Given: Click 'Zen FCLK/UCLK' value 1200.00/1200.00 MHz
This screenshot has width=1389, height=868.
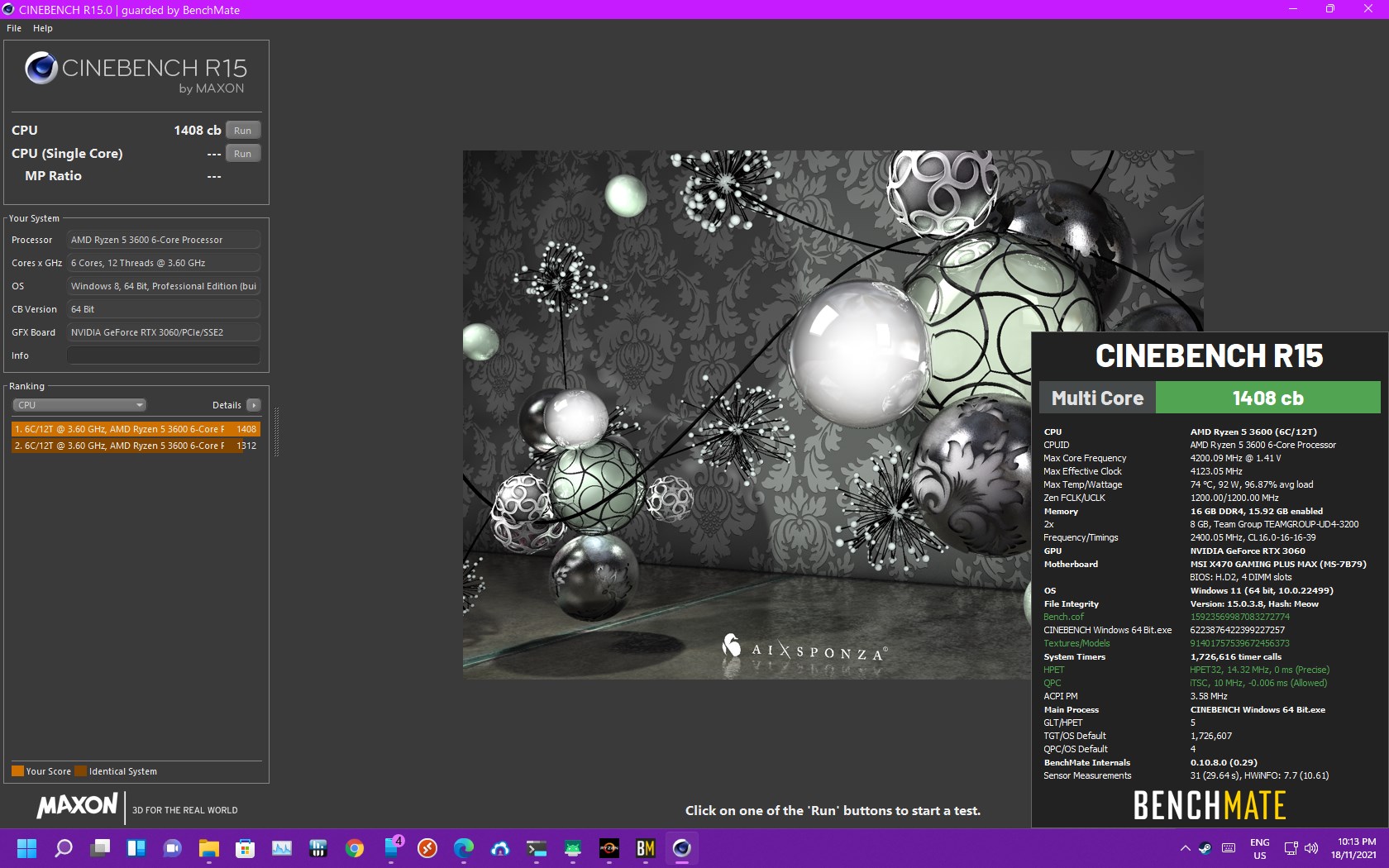Looking at the screenshot, I should click(1234, 498).
